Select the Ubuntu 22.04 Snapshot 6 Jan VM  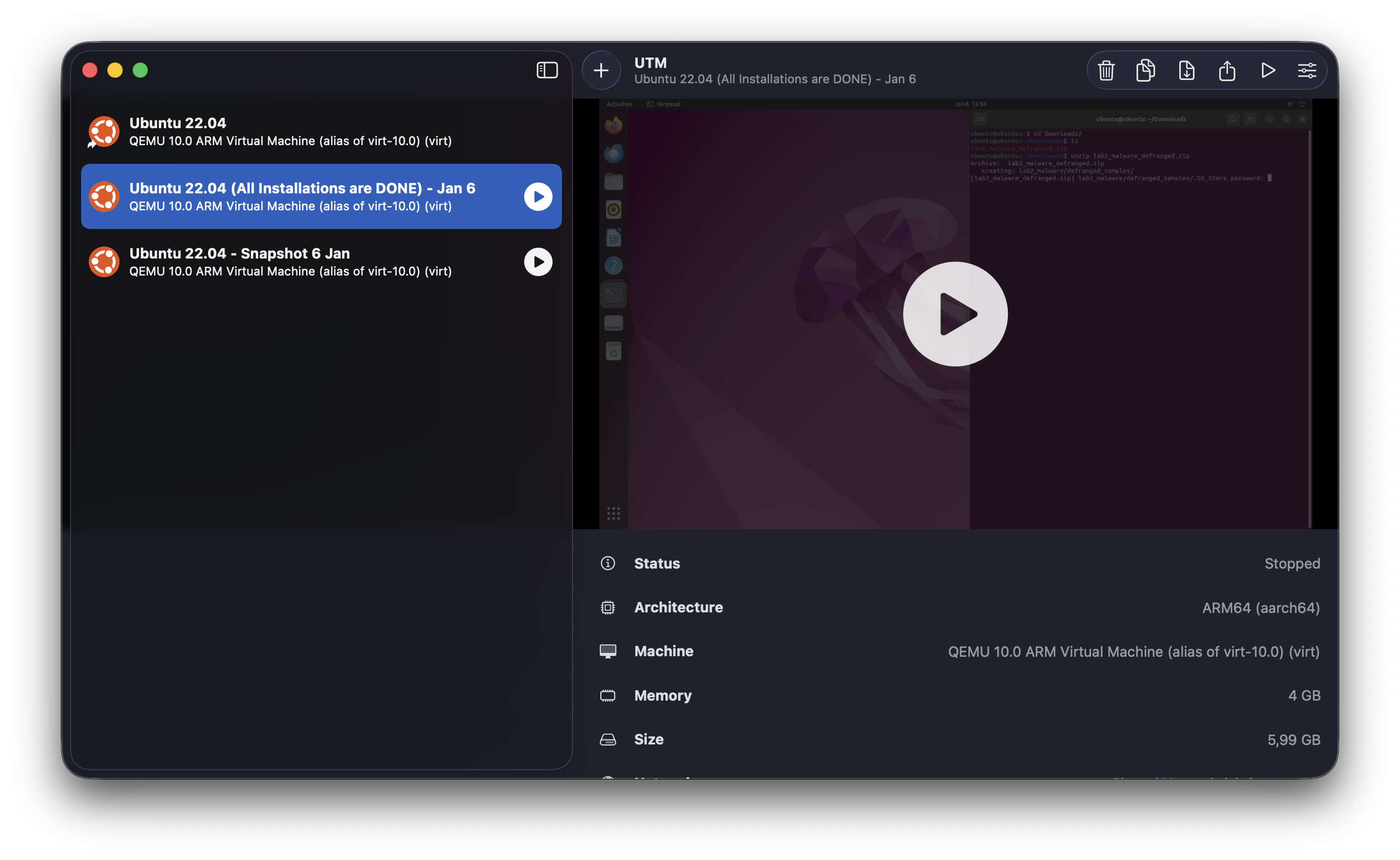[322, 262]
